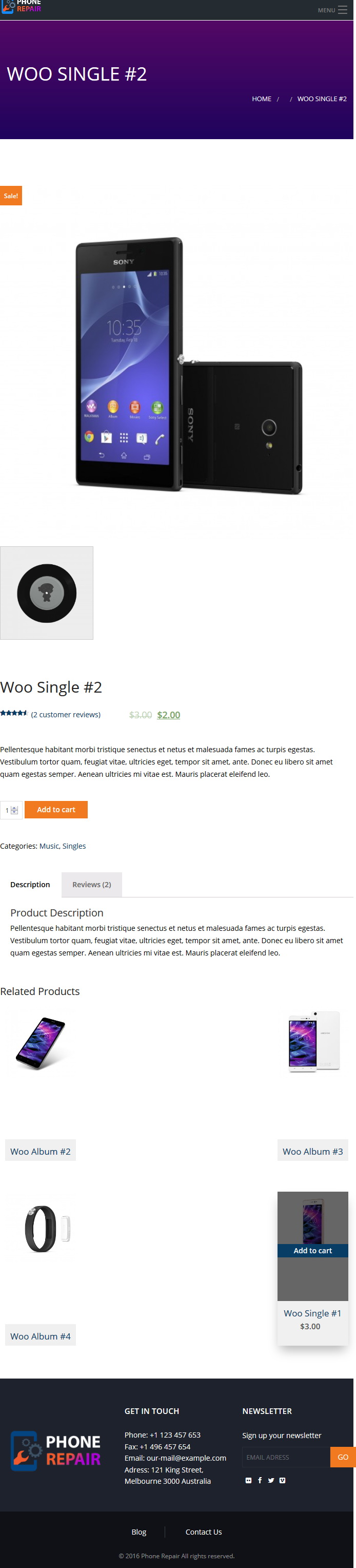Click the star rating icons
Image resolution: width=356 pixels, height=1568 pixels.
click(x=13, y=713)
